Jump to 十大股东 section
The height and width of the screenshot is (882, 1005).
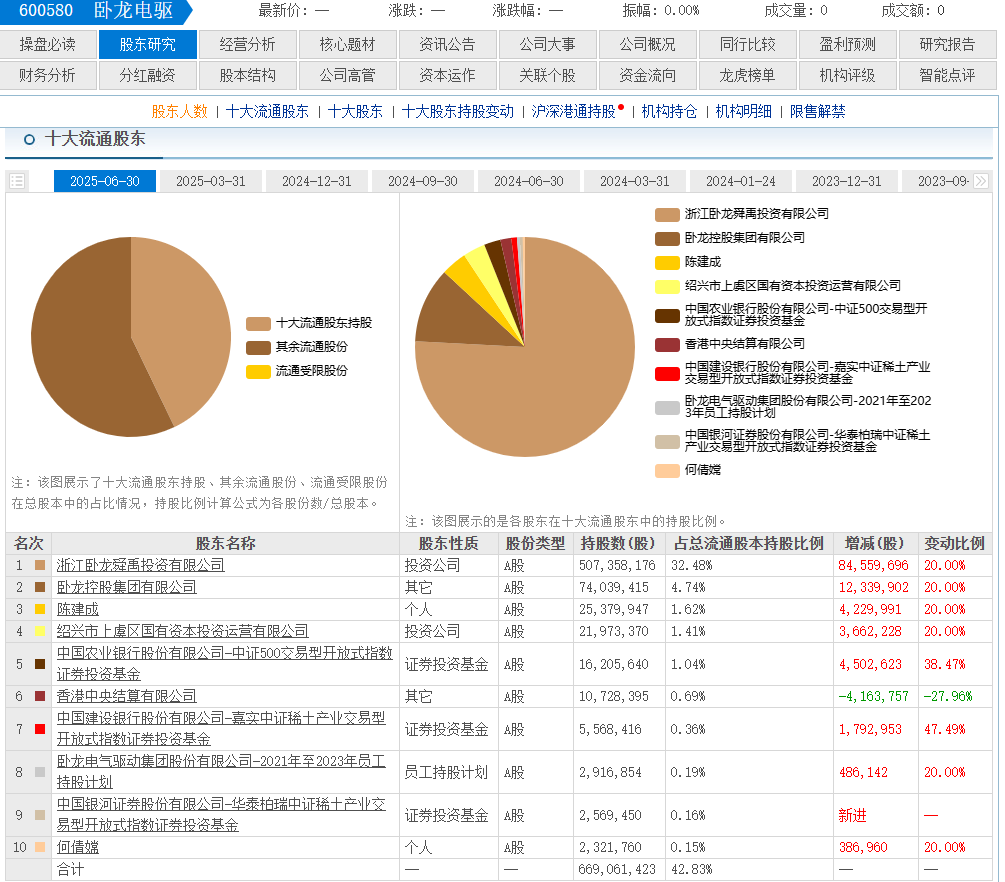click(355, 112)
